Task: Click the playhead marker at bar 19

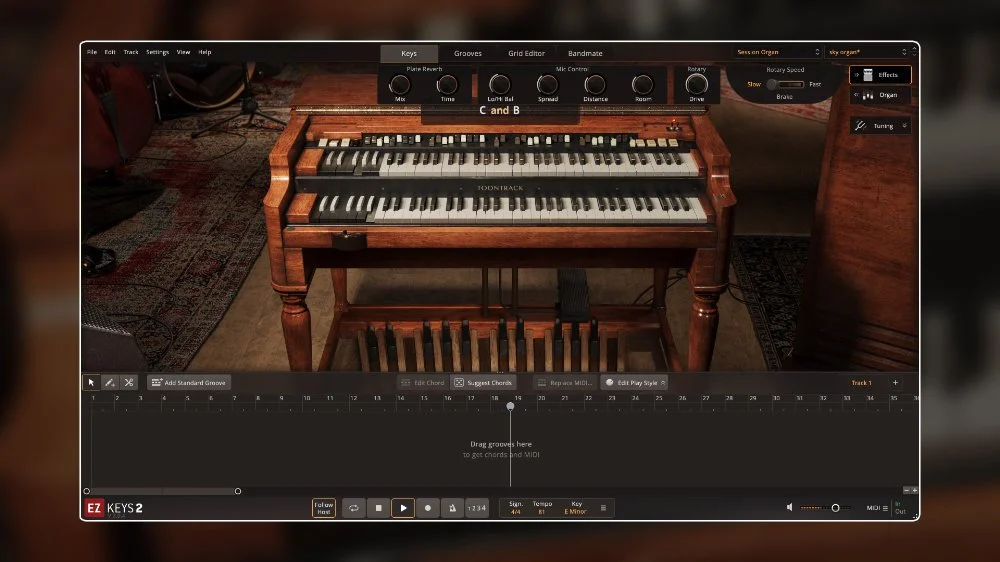Action: tap(510, 406)
